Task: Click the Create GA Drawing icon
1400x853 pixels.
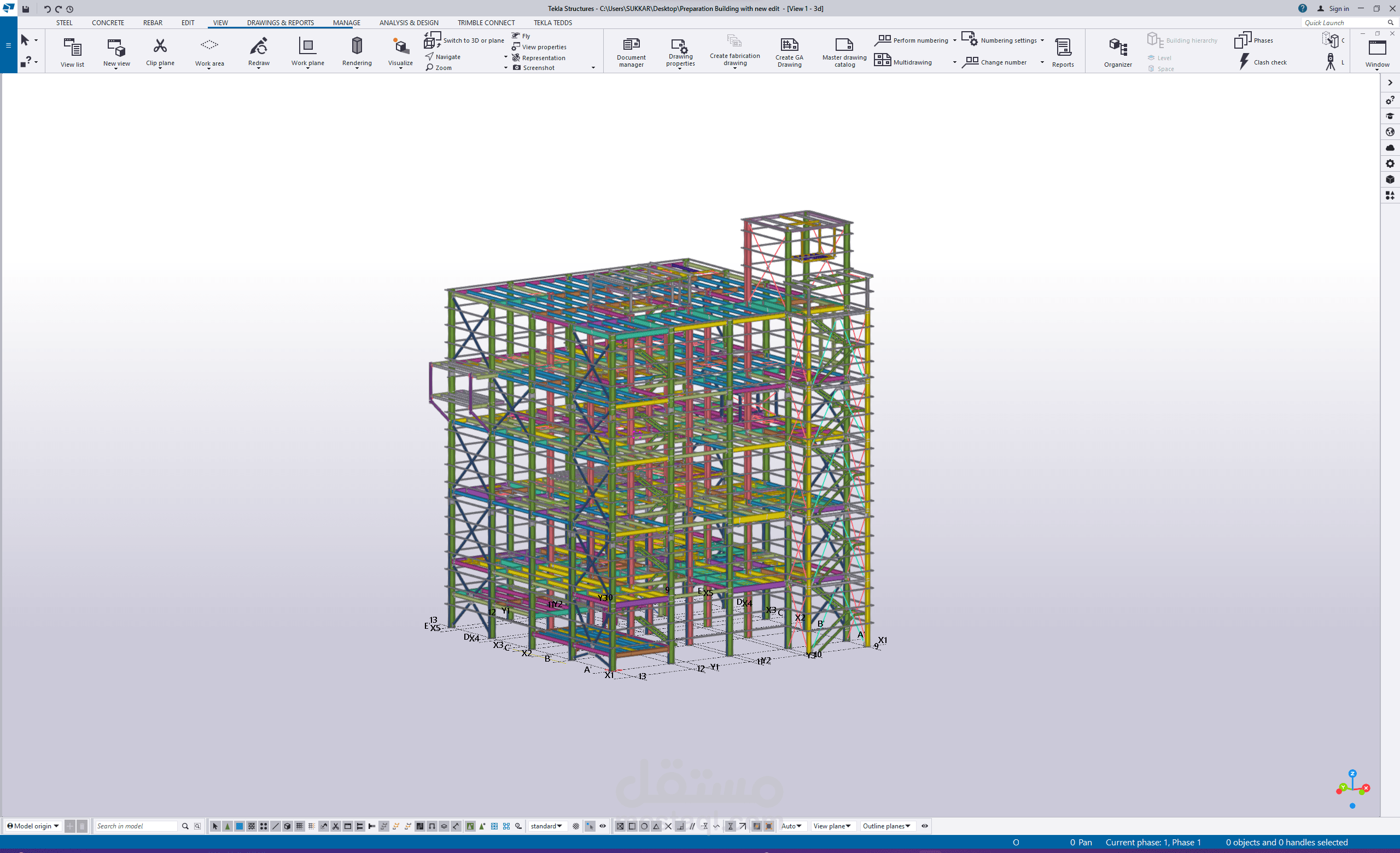Action: click(x=789, y=45)
